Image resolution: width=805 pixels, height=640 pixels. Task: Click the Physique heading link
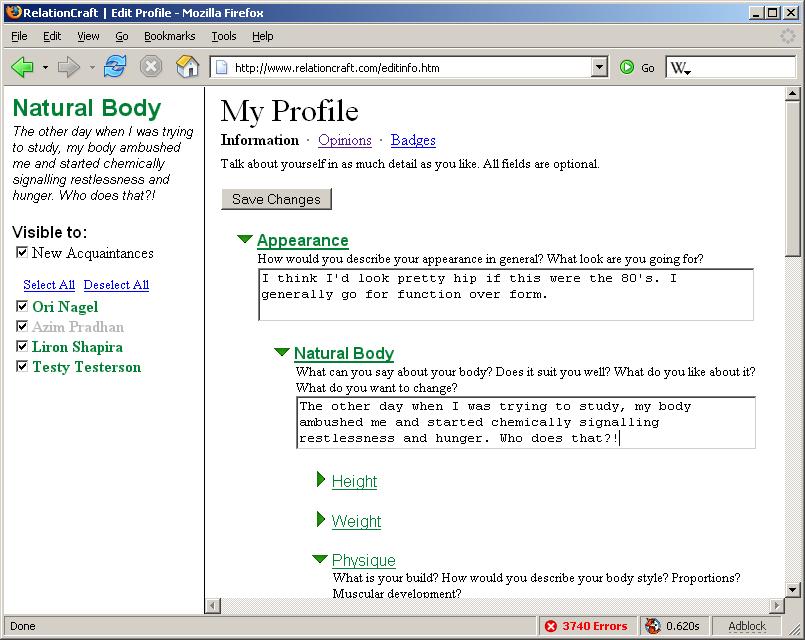363,560
